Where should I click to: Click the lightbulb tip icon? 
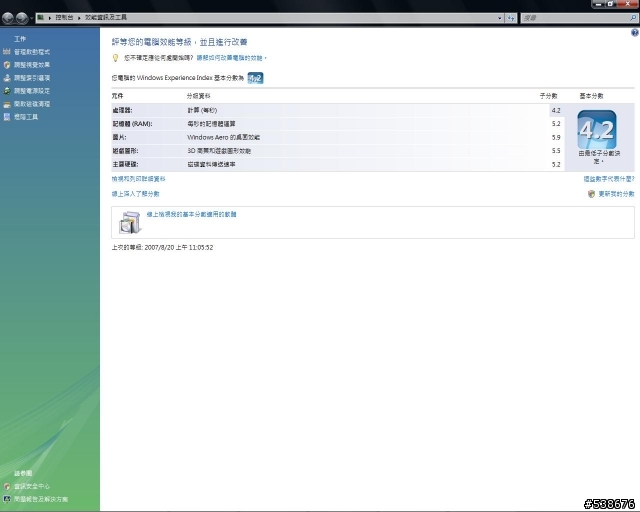[116, 58]
